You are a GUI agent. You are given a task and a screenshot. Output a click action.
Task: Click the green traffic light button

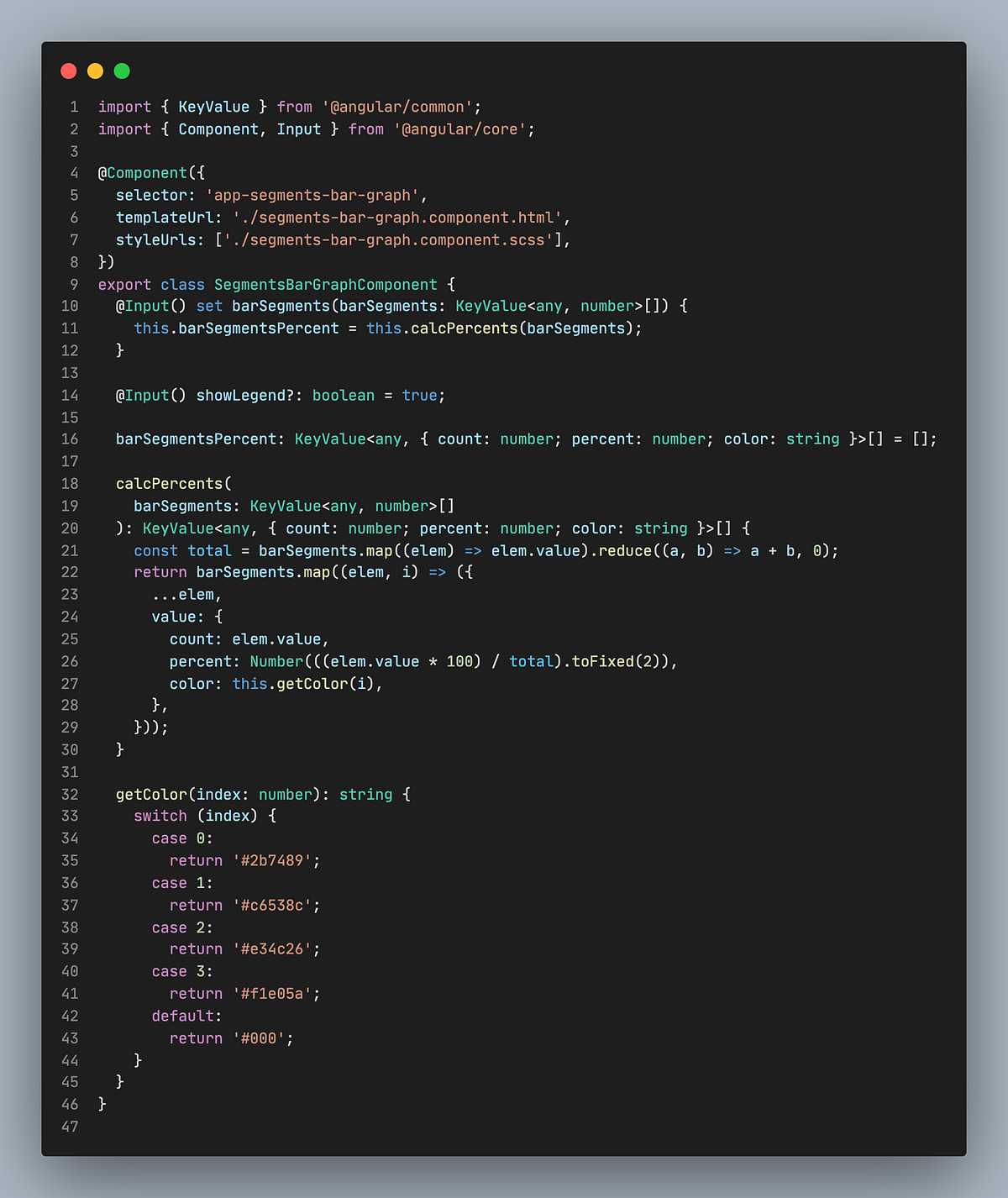click(x=122, y=71)
